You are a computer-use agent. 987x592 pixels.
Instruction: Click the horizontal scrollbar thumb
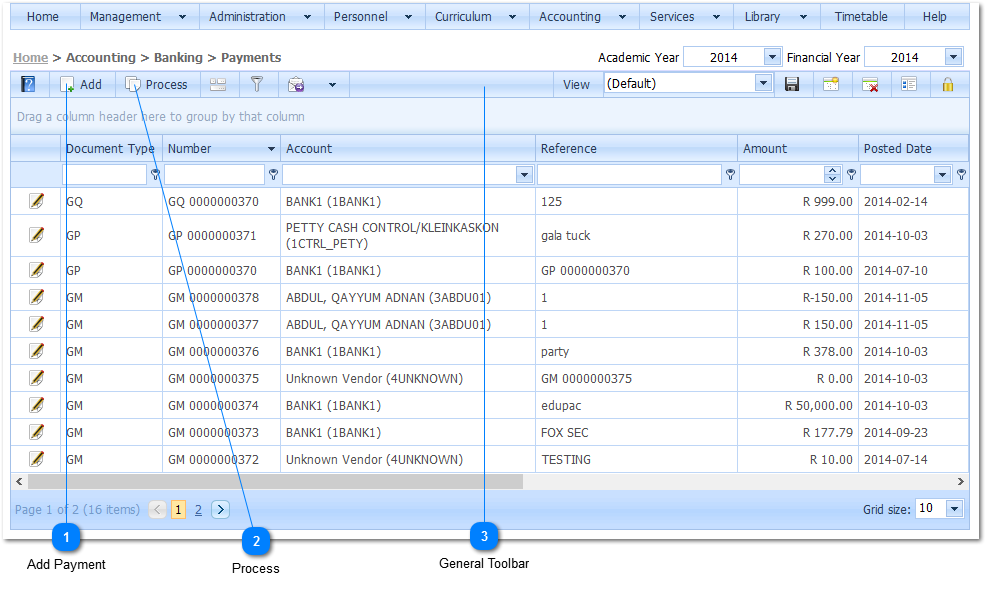click(x=275, y=481)
